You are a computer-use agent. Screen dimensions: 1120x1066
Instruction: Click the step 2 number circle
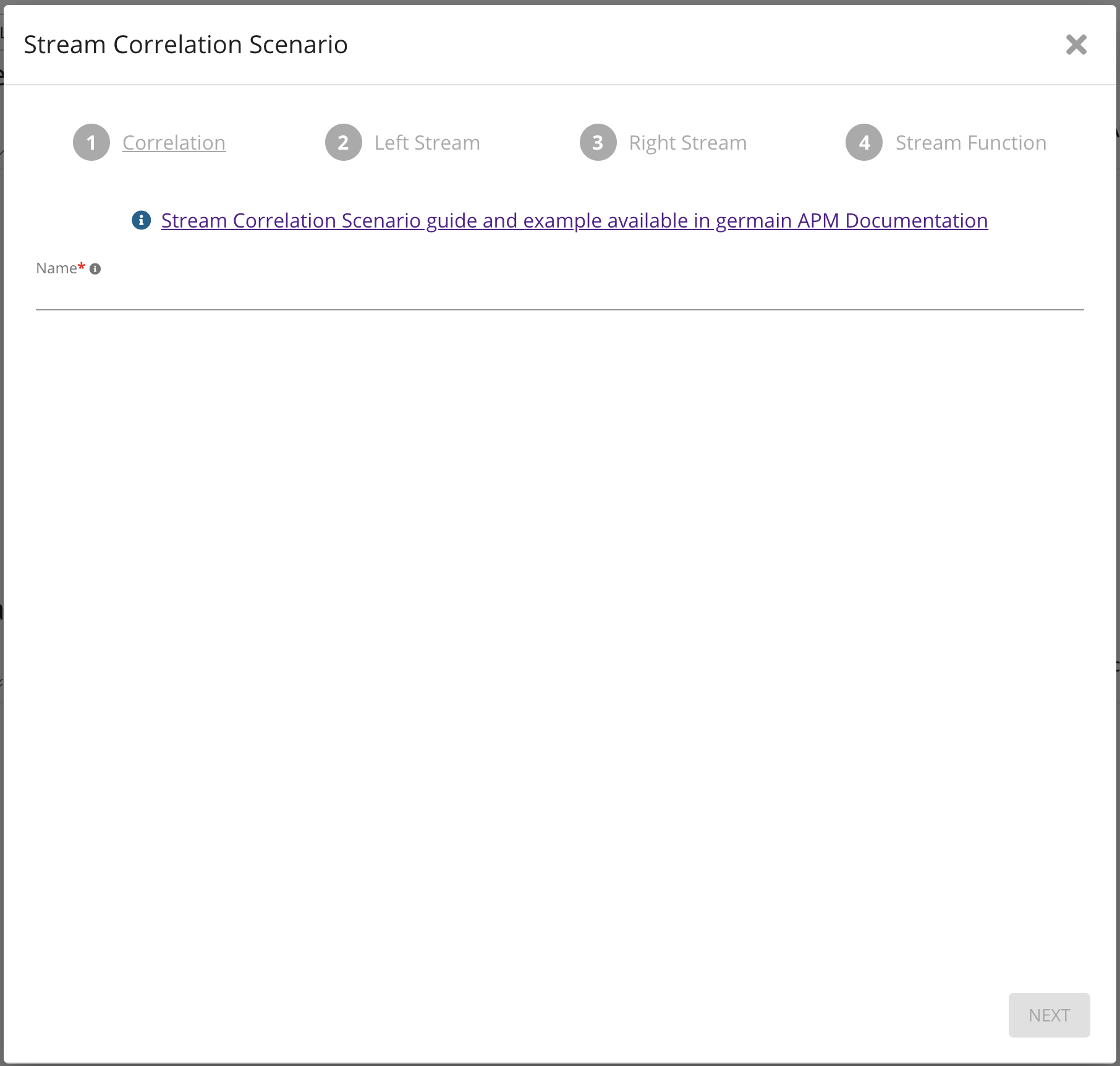(x=344, y=143)
